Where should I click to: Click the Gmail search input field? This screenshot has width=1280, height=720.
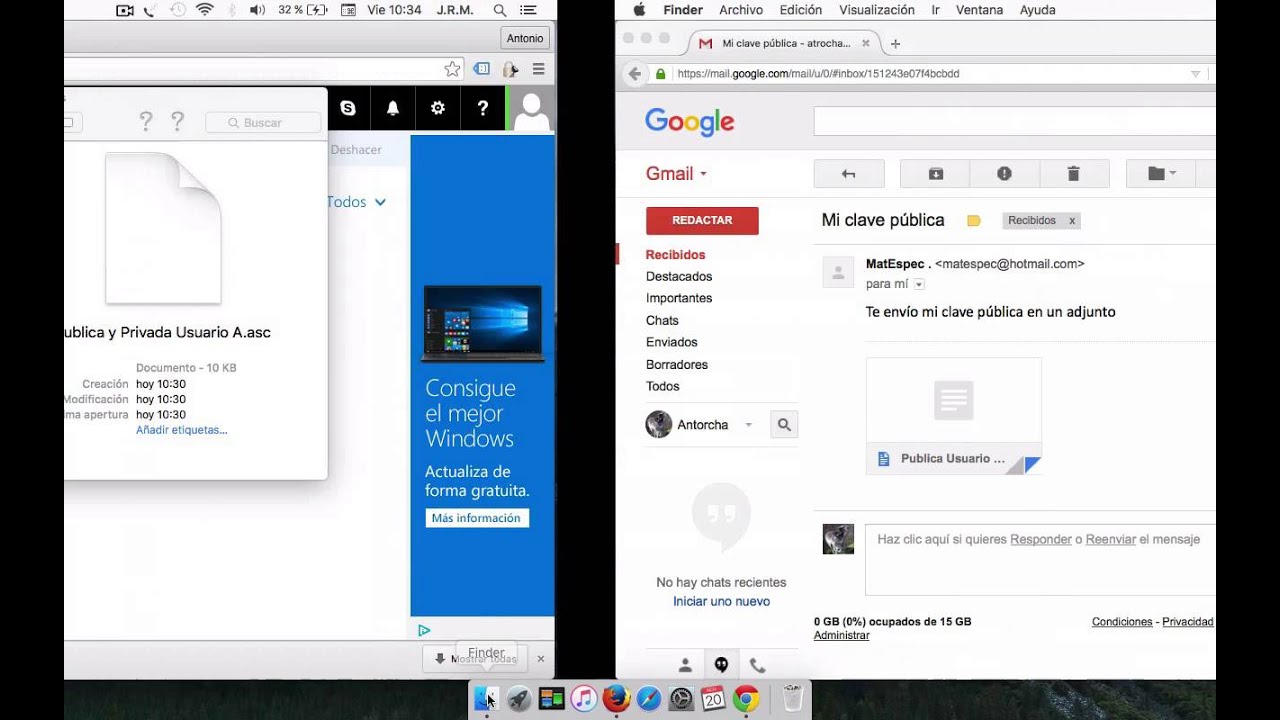pyautogui.click(x=1015, y=122)
